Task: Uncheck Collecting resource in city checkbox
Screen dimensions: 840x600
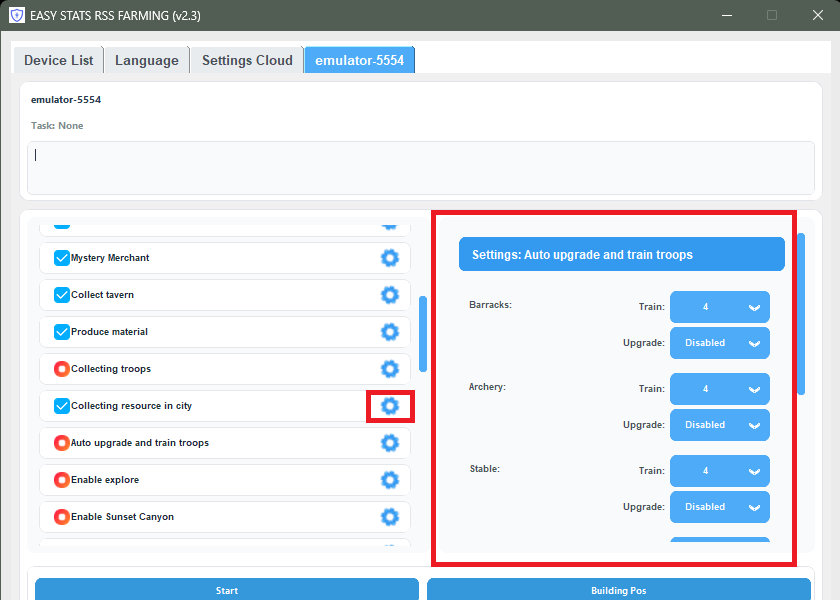Action: pos(62,406)
